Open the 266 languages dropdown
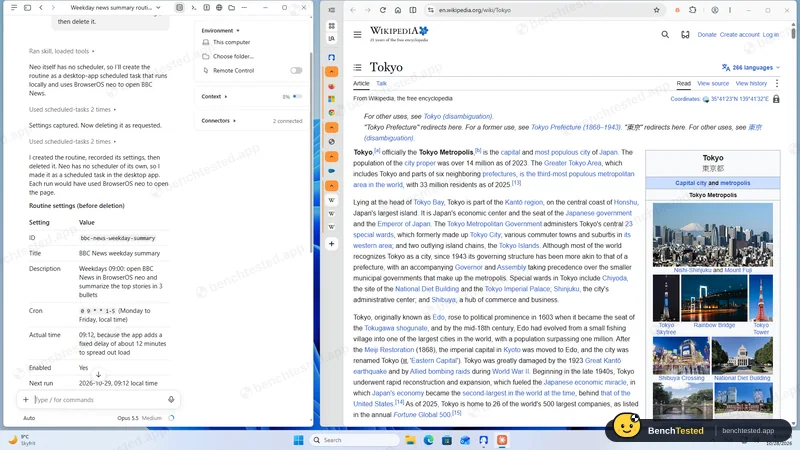This screenshot has height=450, width=800. (x=751, y=67)
